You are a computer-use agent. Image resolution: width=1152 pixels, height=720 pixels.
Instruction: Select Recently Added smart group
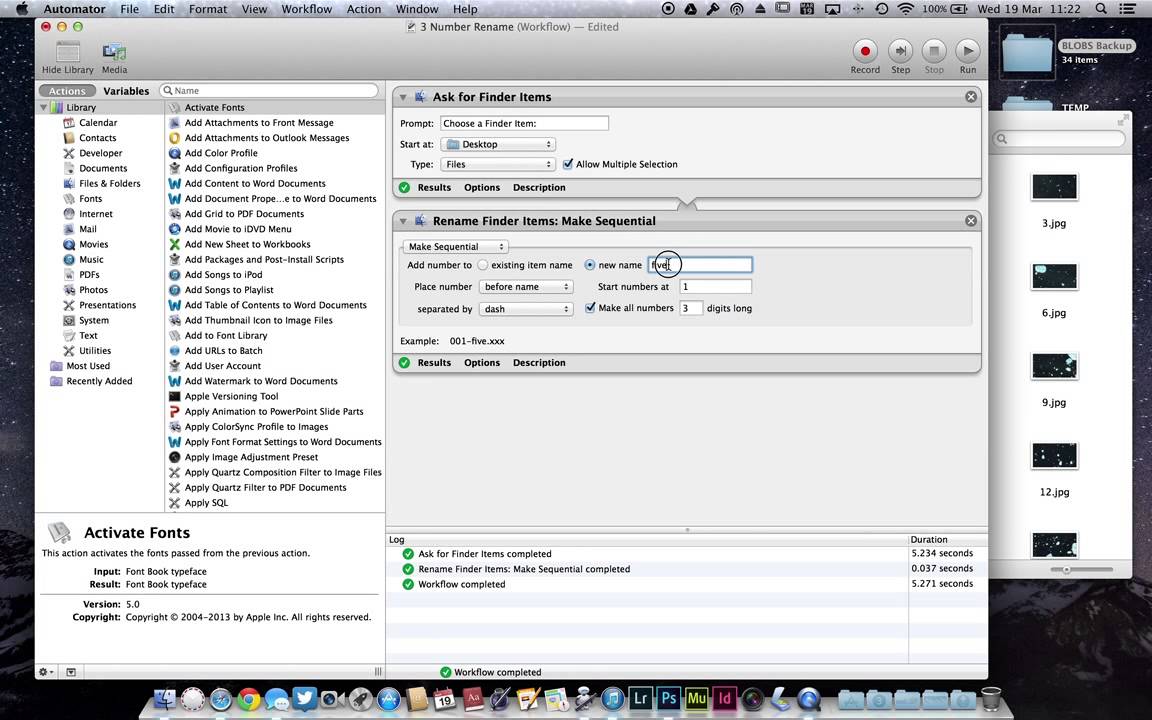(99, 381)
